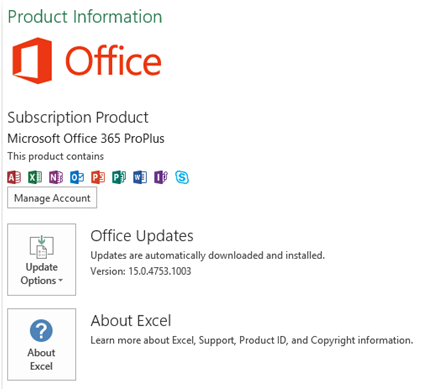Click the Skype/Lync app icon
Image resolution: width=440 pixels, height=389 pixels.
pyautogui.click(x=182, y=177)
